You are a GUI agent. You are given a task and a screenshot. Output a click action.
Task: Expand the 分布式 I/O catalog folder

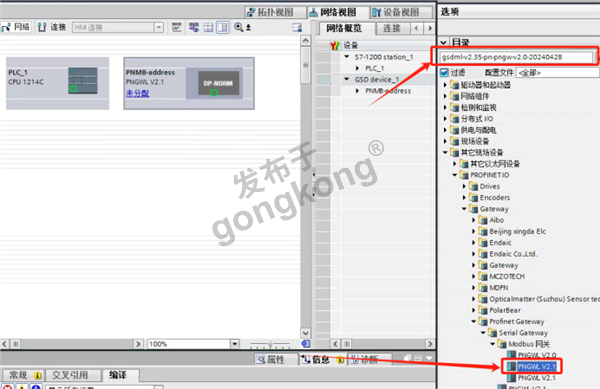tap(445, 119)
